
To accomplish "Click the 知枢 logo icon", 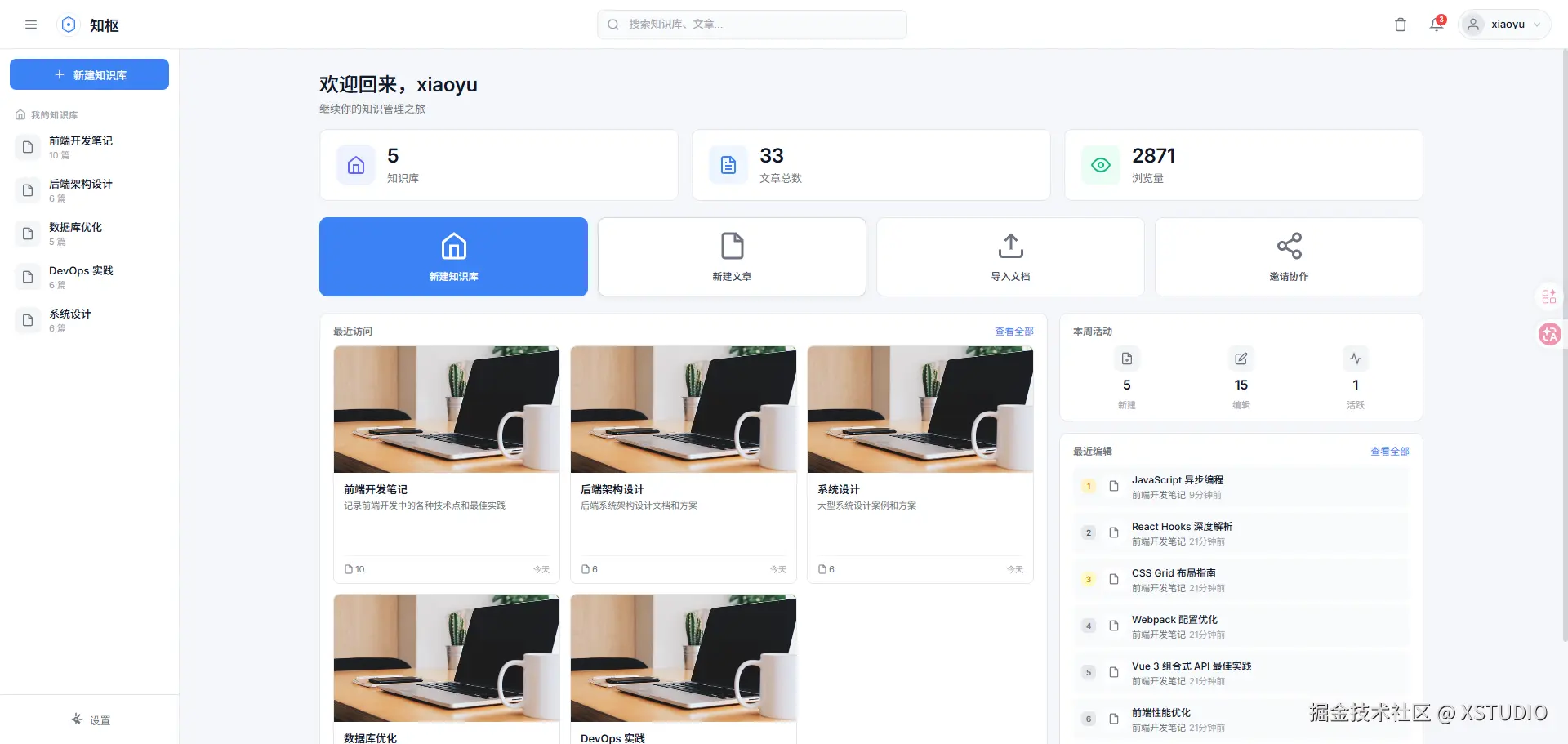I will (x=69, y=25).
